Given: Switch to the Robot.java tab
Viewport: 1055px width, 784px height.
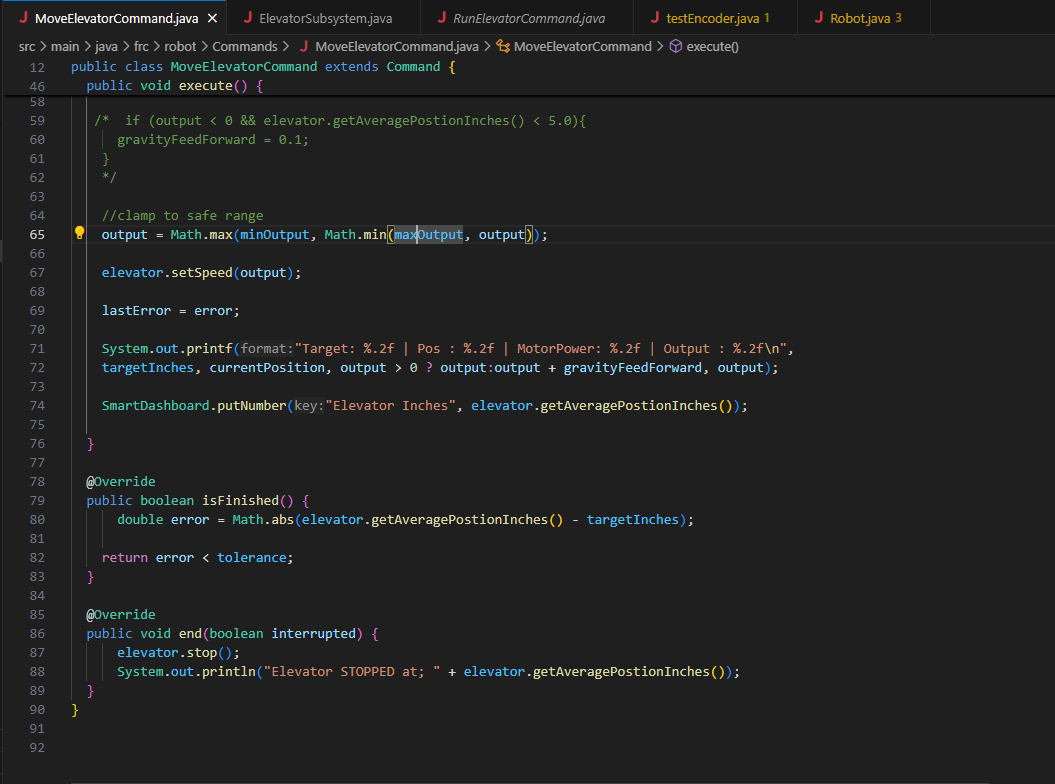Looking at the screenshot, I should pos(862,17).
